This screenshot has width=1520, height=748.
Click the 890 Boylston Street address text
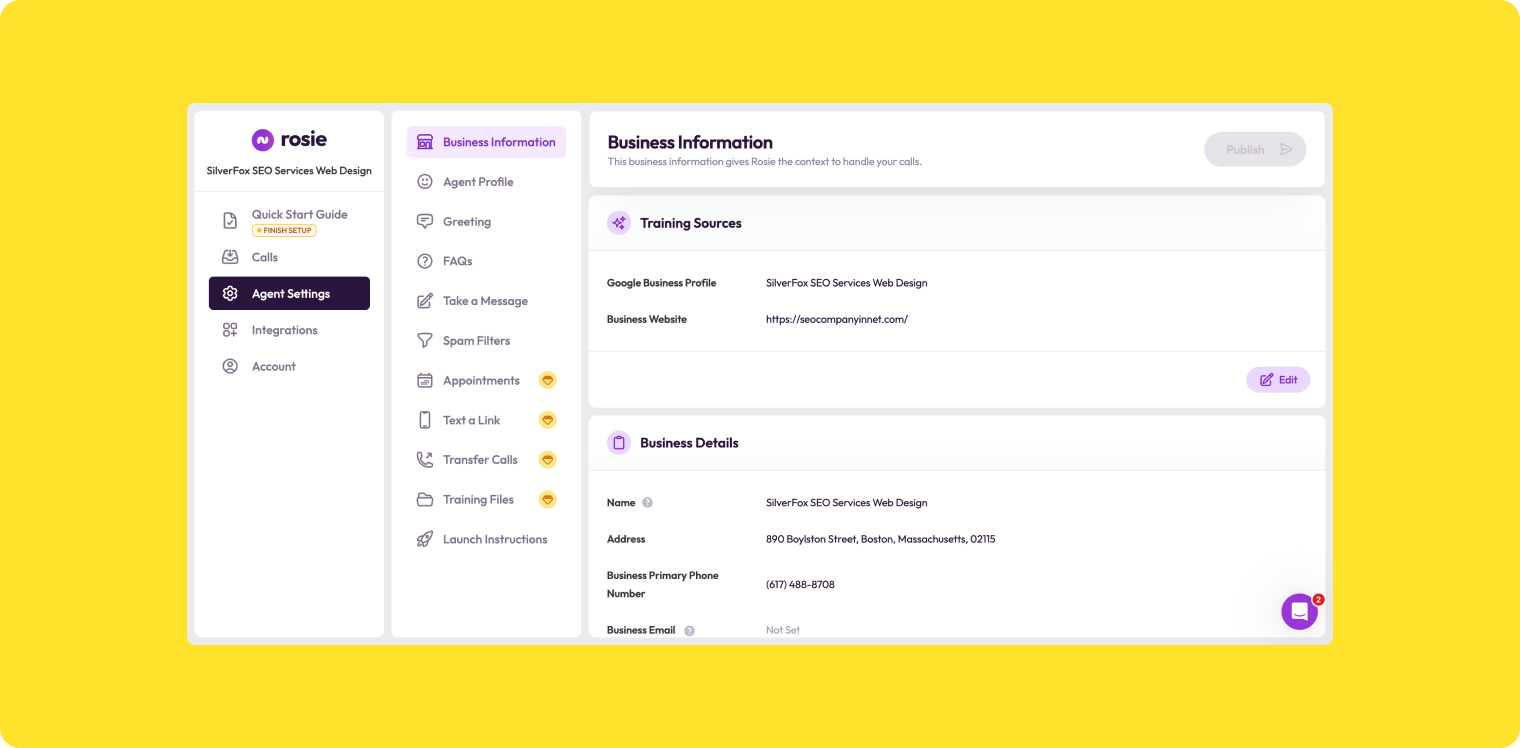(x=880, y=539)
